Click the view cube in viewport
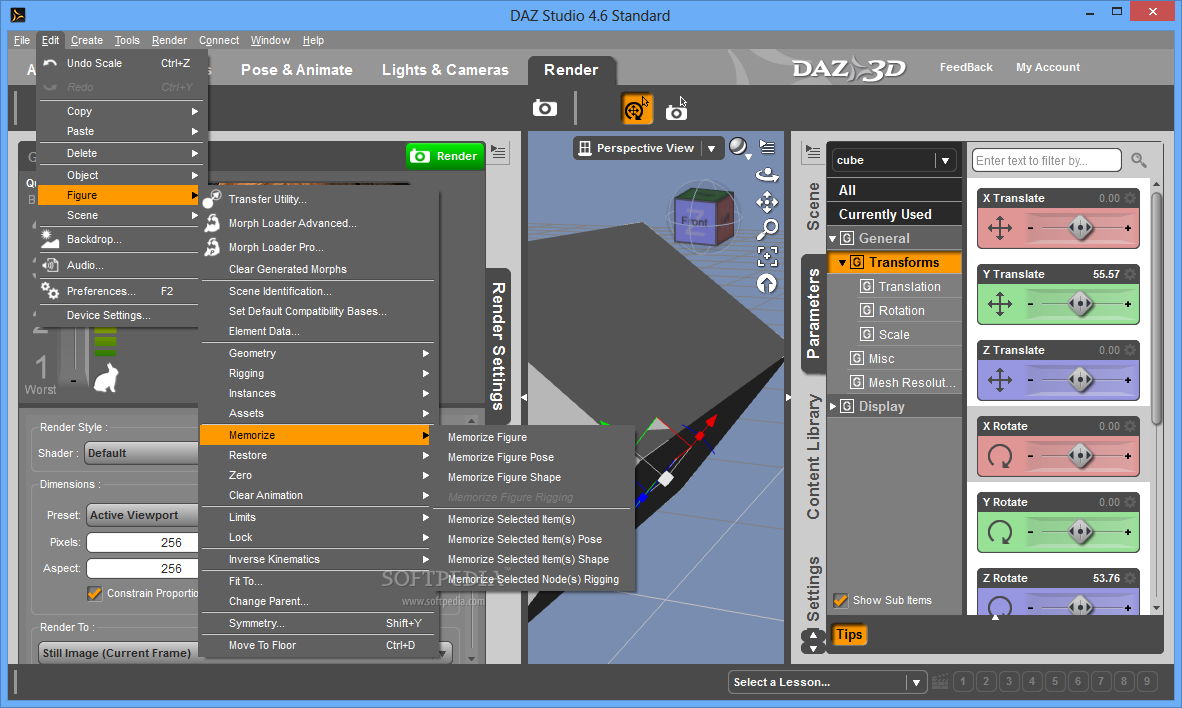1182x708 pixels. tap(704, 219)
